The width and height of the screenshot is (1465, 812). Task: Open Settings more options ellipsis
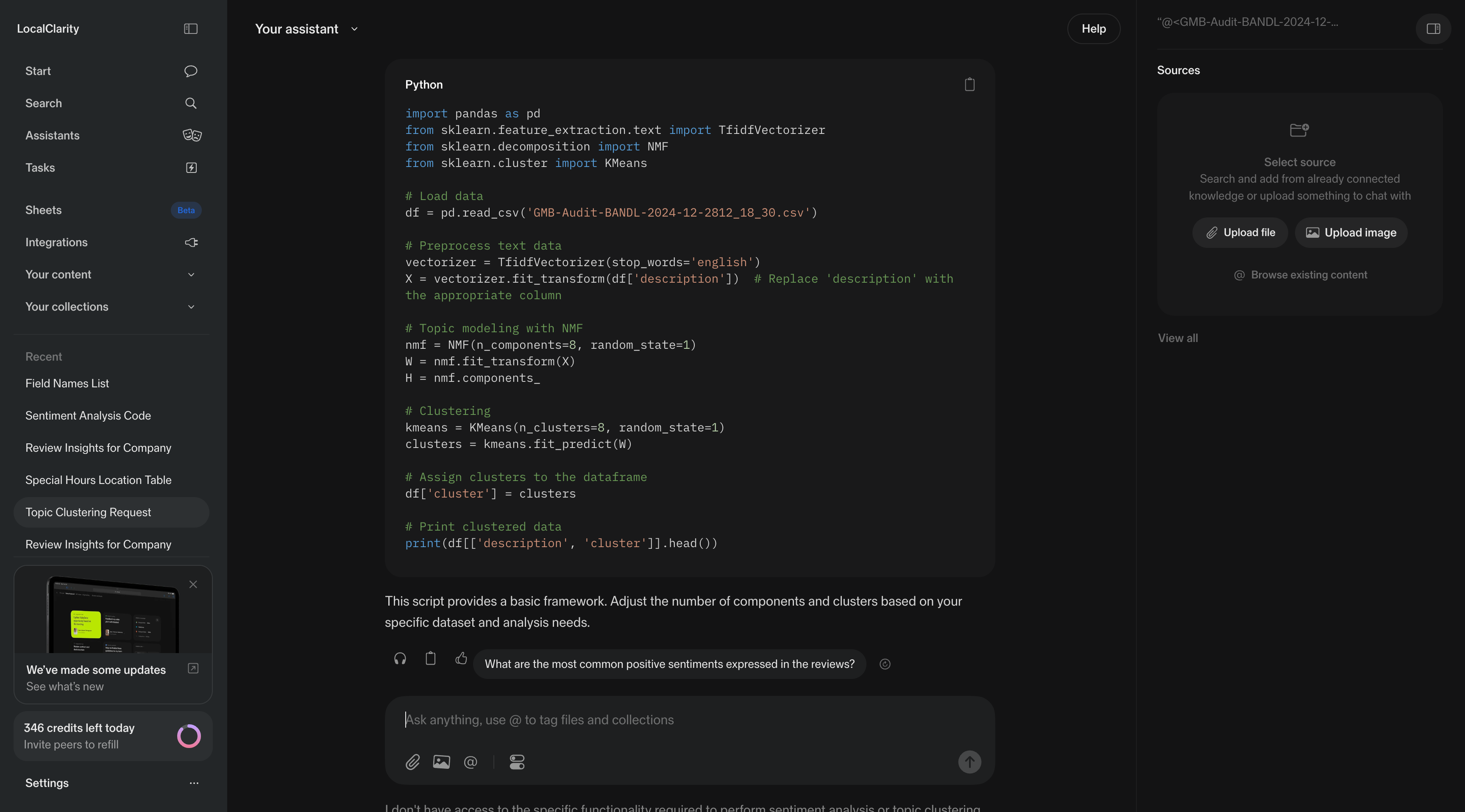tap(194, 783)
